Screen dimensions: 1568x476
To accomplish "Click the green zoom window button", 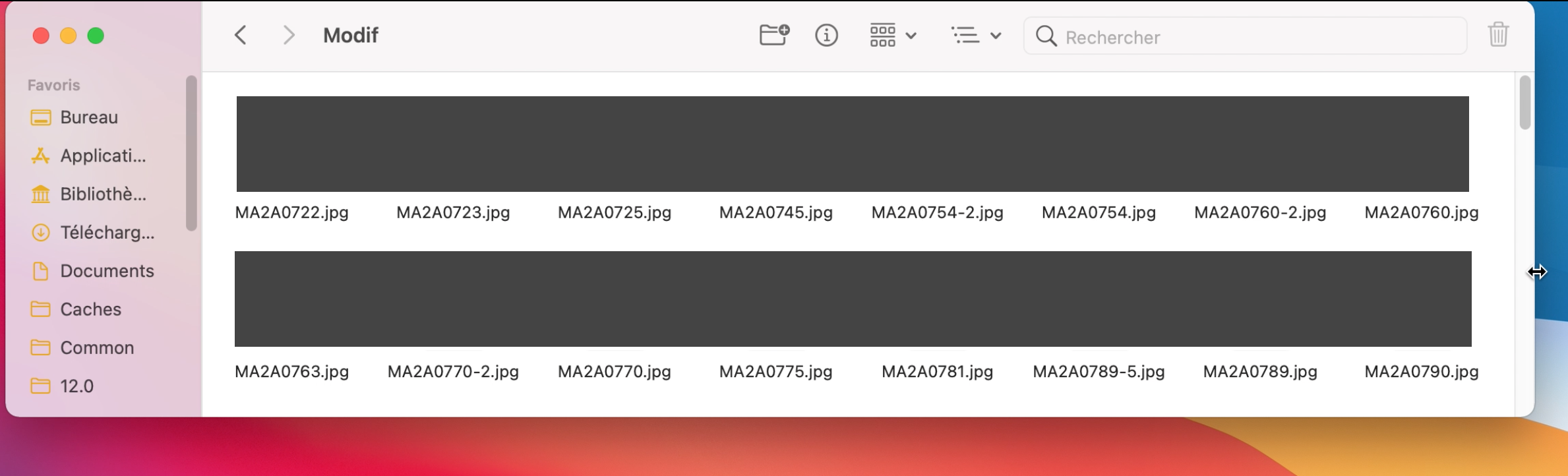I will coord(96,36).
